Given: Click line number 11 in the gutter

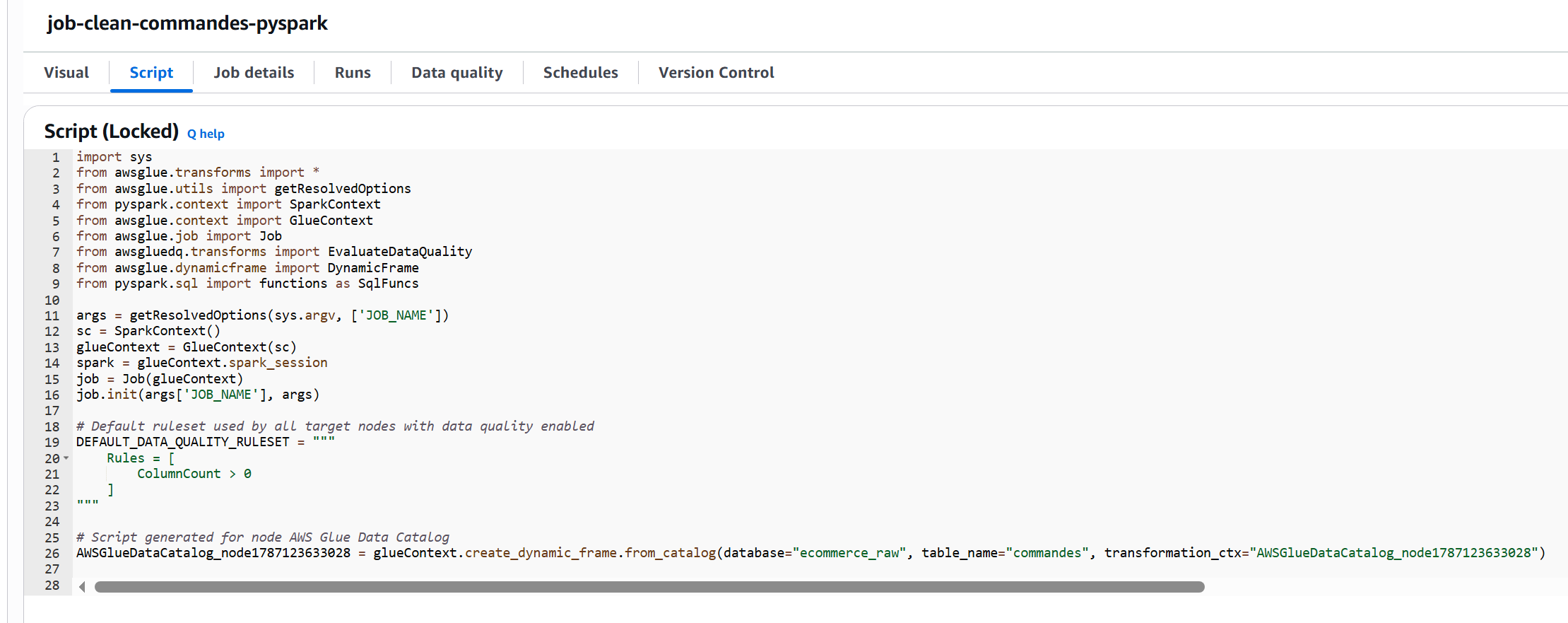Looking at the screenshot, I should [x=52, y=315].
